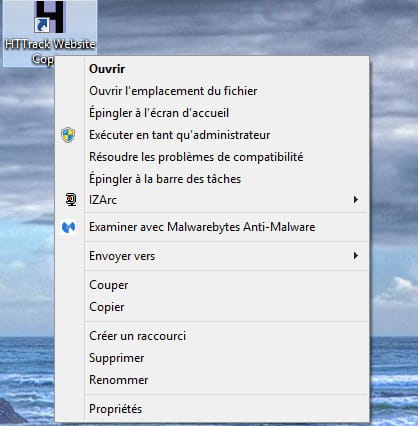The image size is (418, 426).
Task: Choose Supprimer to delete the shortcut
Action: click(116, 358)
